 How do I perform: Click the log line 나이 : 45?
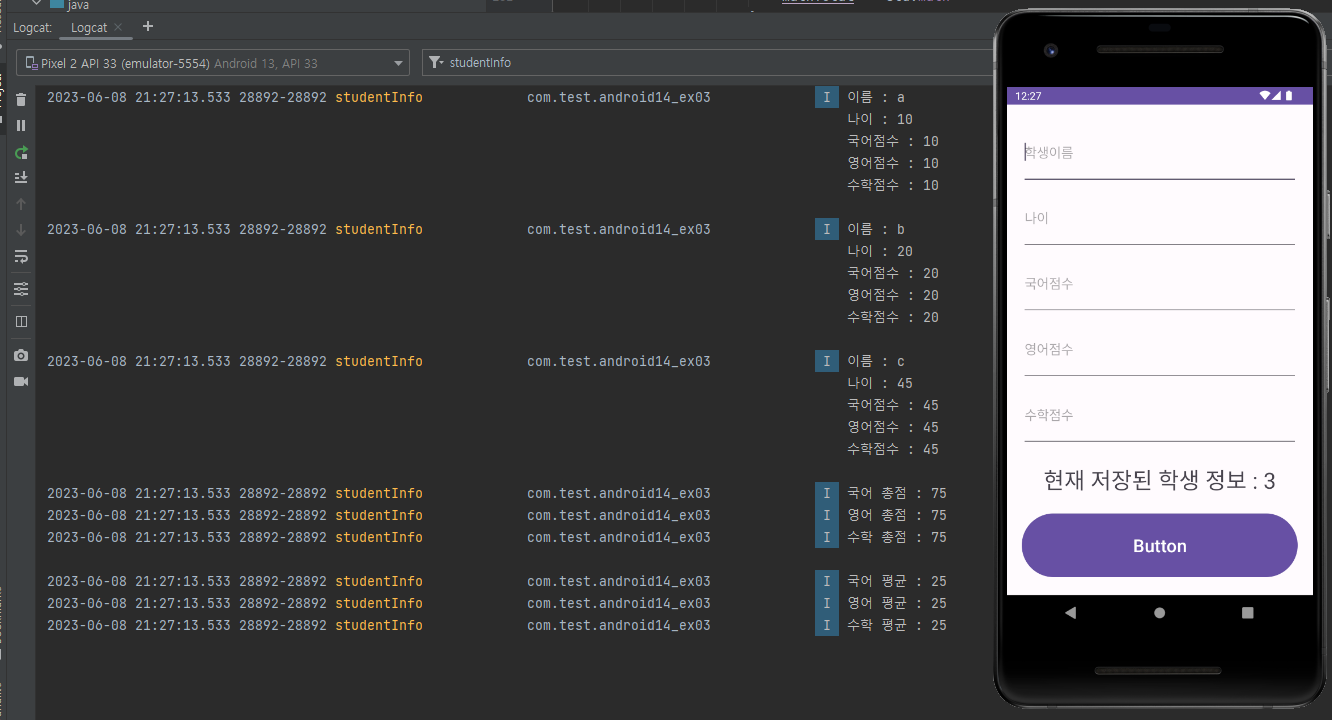point(880,383)
